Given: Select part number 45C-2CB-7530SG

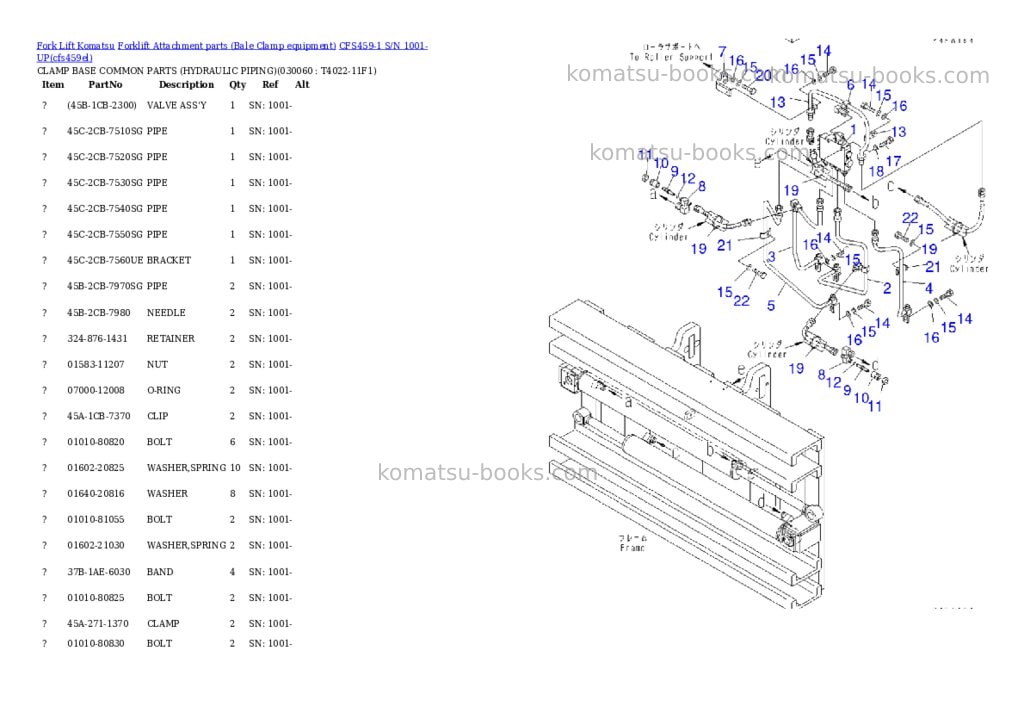Looking at the screenshot, I should click(x=104, y=183).
